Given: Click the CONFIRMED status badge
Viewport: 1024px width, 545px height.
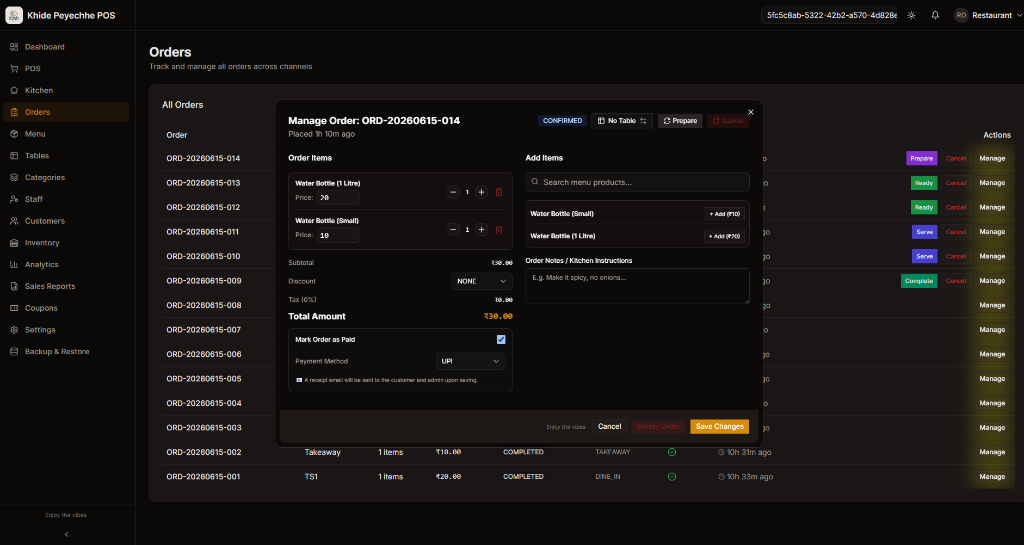Looking at the screenshot, I should pyautogui.click(x=562, y=121).
